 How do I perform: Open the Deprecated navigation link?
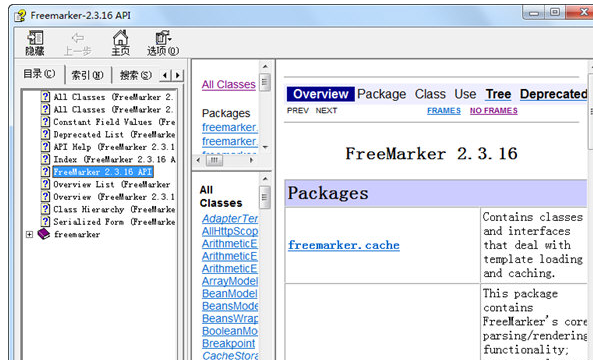click(553, 94)
